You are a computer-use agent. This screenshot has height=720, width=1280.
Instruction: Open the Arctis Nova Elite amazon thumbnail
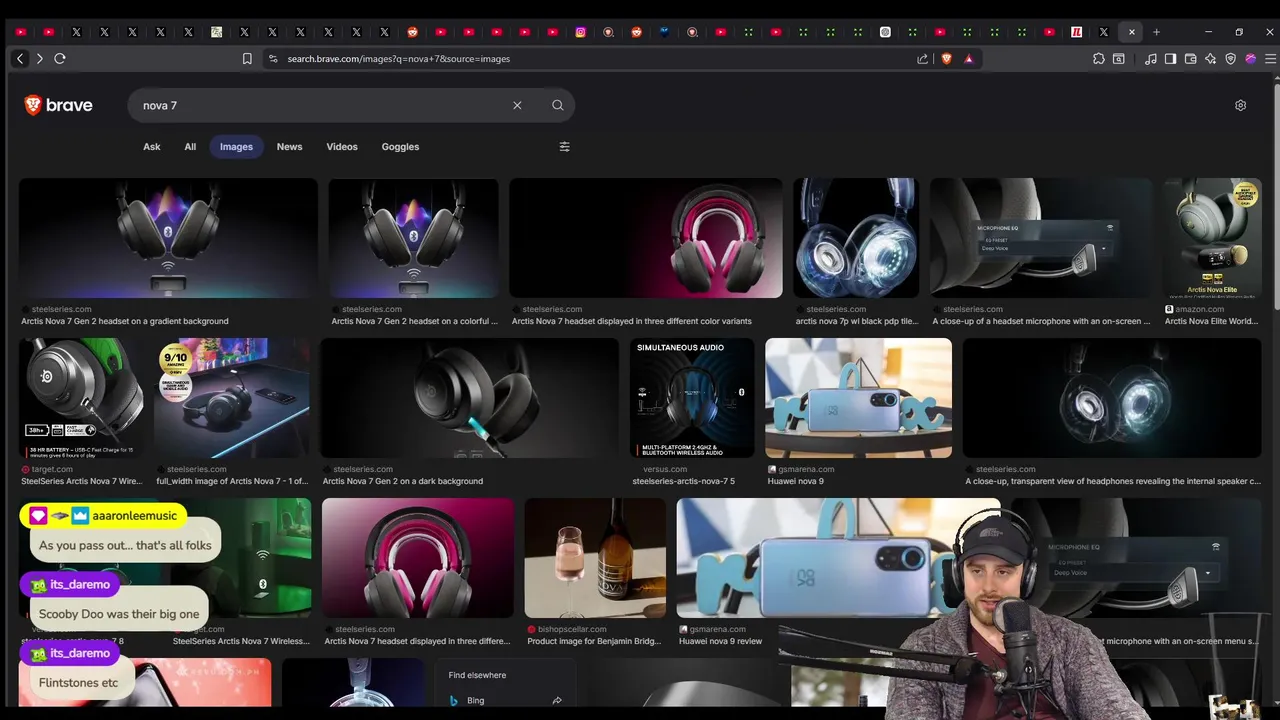coord(1212,238)
